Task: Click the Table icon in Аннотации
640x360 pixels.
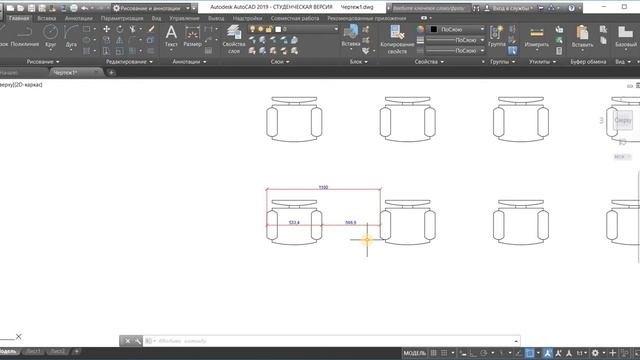Action: pos(209,51)
